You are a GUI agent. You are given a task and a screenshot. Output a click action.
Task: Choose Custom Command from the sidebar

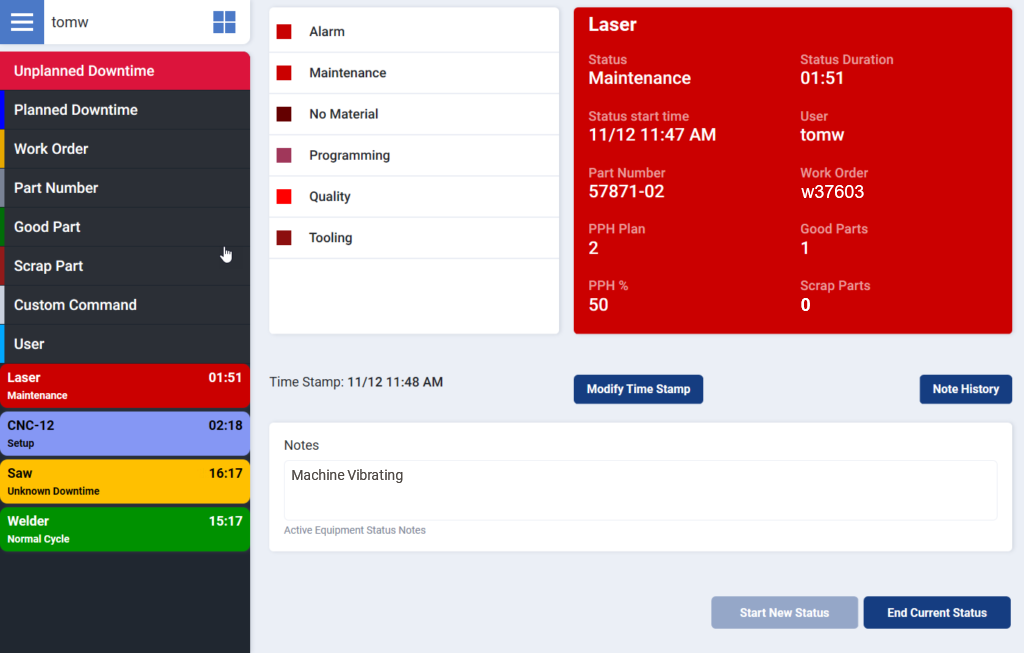click(x=125, y=305)
